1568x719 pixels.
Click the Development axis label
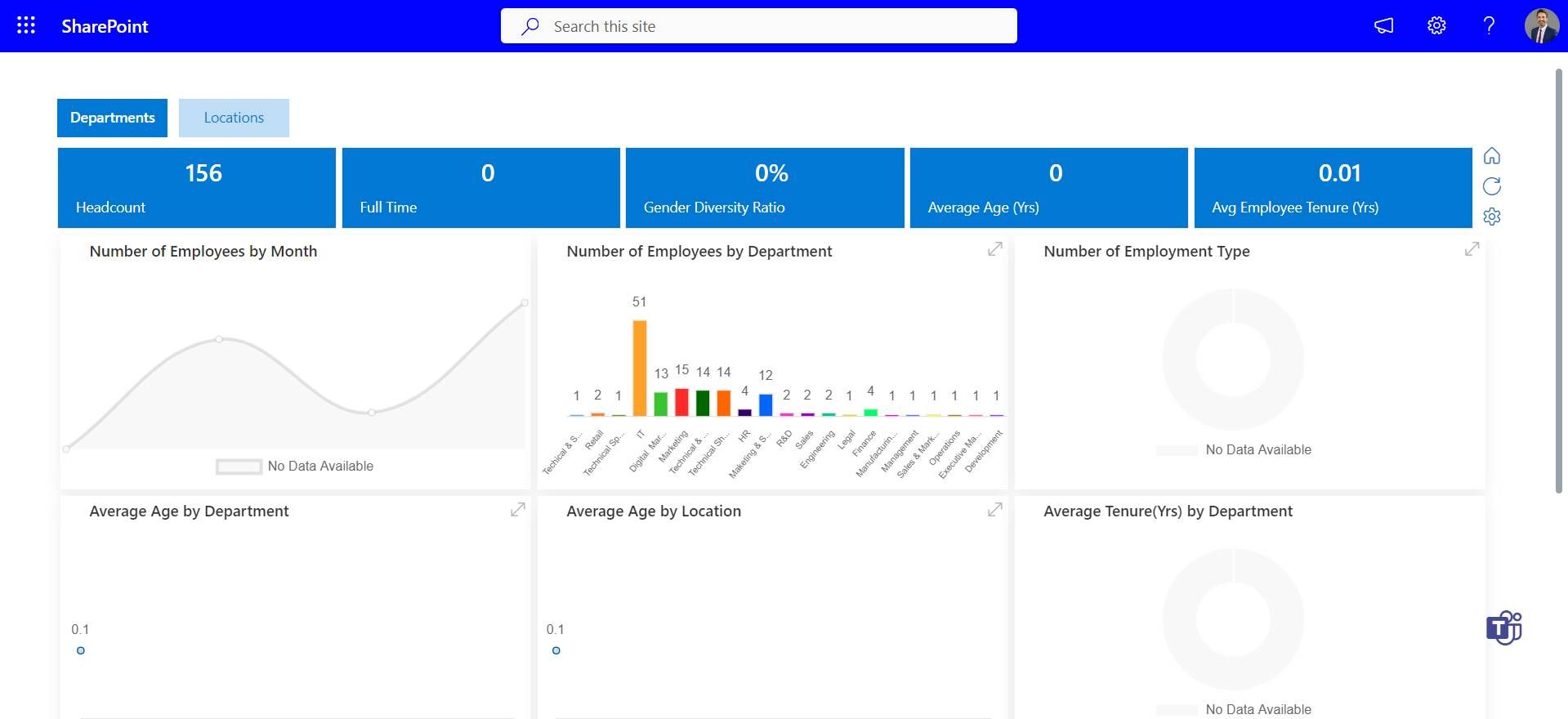click(x=983, y=451)
